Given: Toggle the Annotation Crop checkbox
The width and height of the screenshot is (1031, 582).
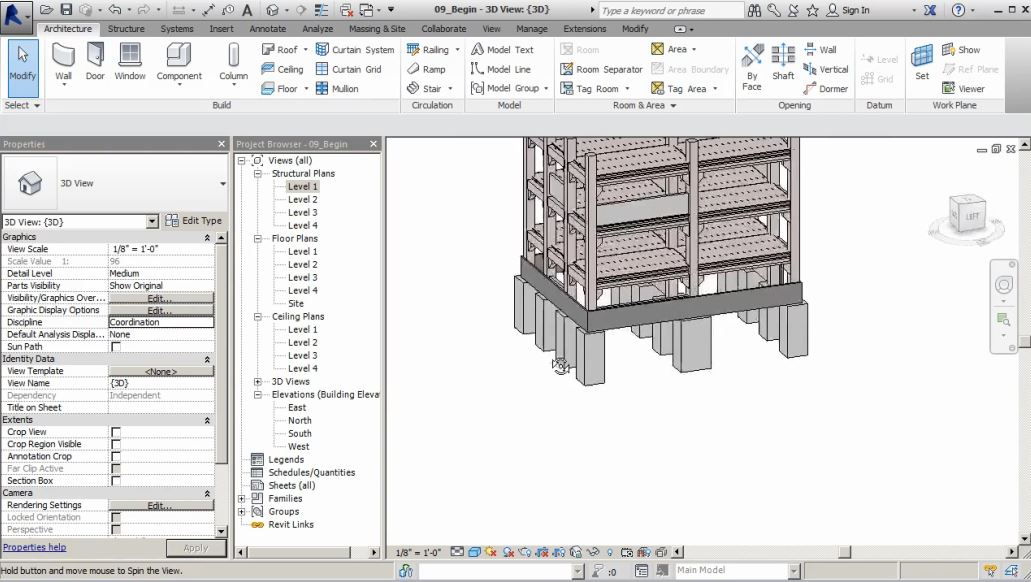Looking at the screenshot, I should 116,456.
